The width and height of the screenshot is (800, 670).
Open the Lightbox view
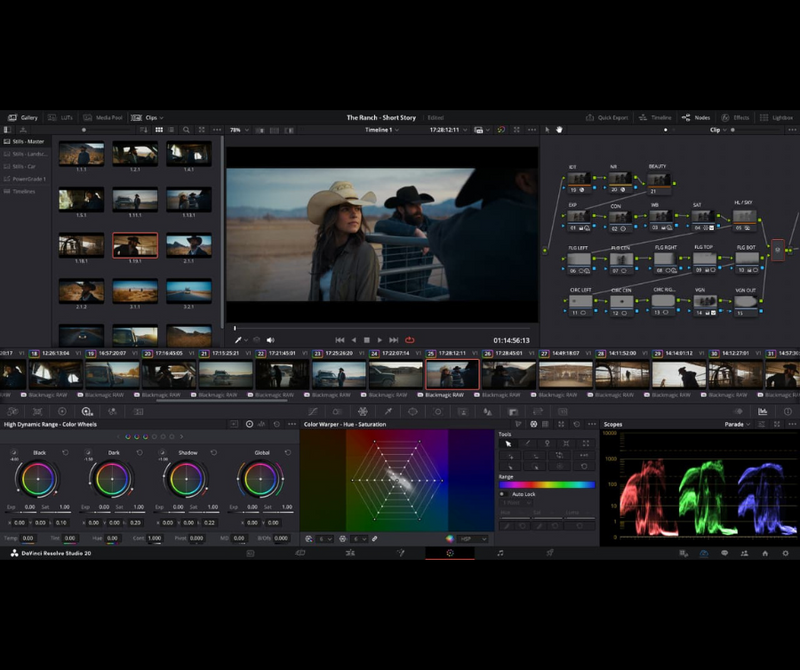click(x=777, y=117)
